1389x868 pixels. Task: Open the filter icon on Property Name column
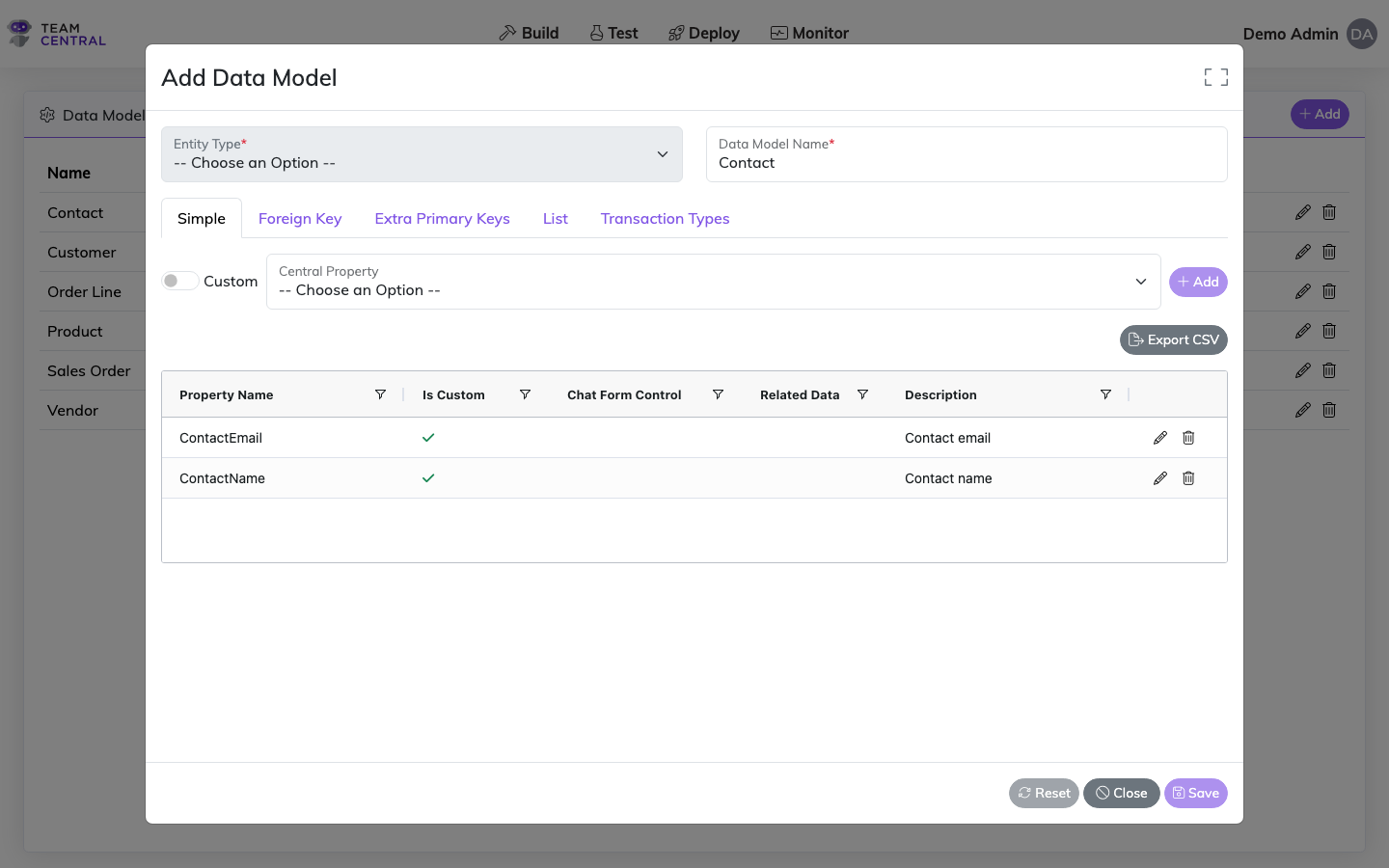point(380,394)
